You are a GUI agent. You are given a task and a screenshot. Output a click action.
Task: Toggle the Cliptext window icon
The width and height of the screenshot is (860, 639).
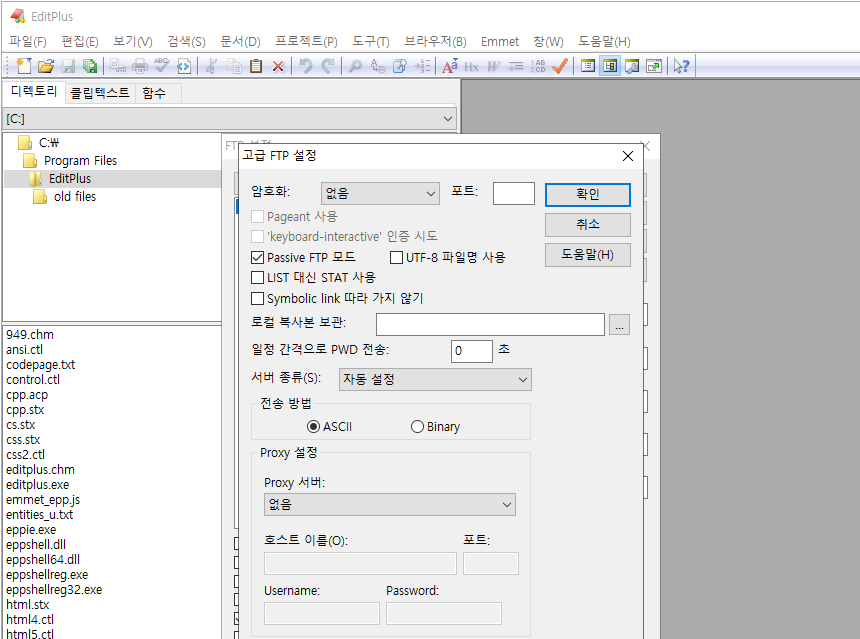[588, 66]
